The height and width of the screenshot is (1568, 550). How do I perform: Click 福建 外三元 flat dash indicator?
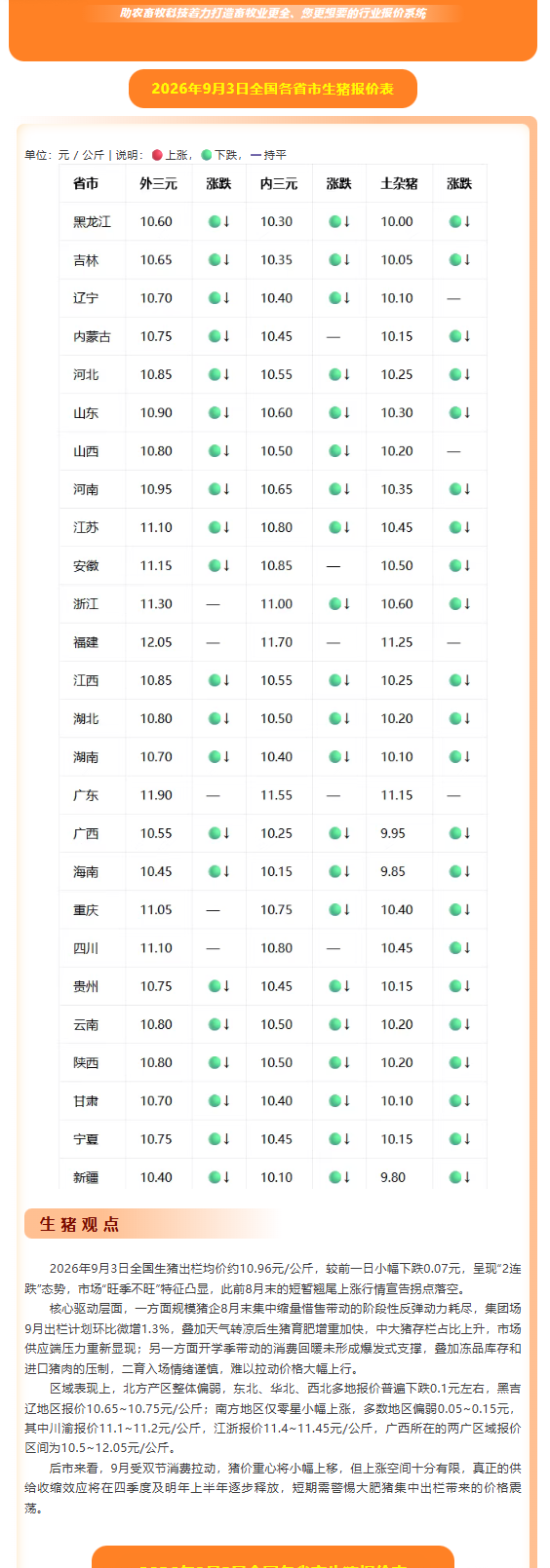pyautogui.click(x=213, y=643)
